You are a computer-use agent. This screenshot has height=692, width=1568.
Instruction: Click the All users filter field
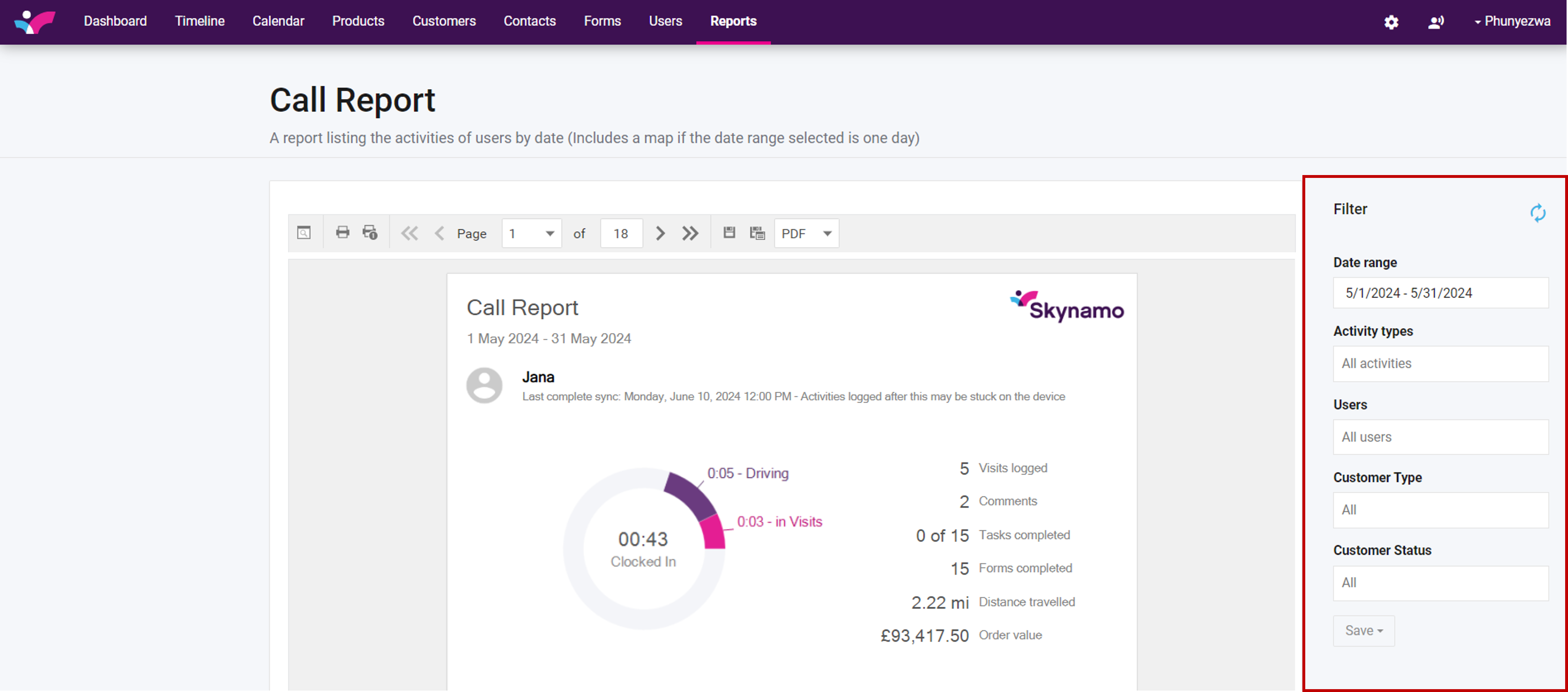point(1440,437)
